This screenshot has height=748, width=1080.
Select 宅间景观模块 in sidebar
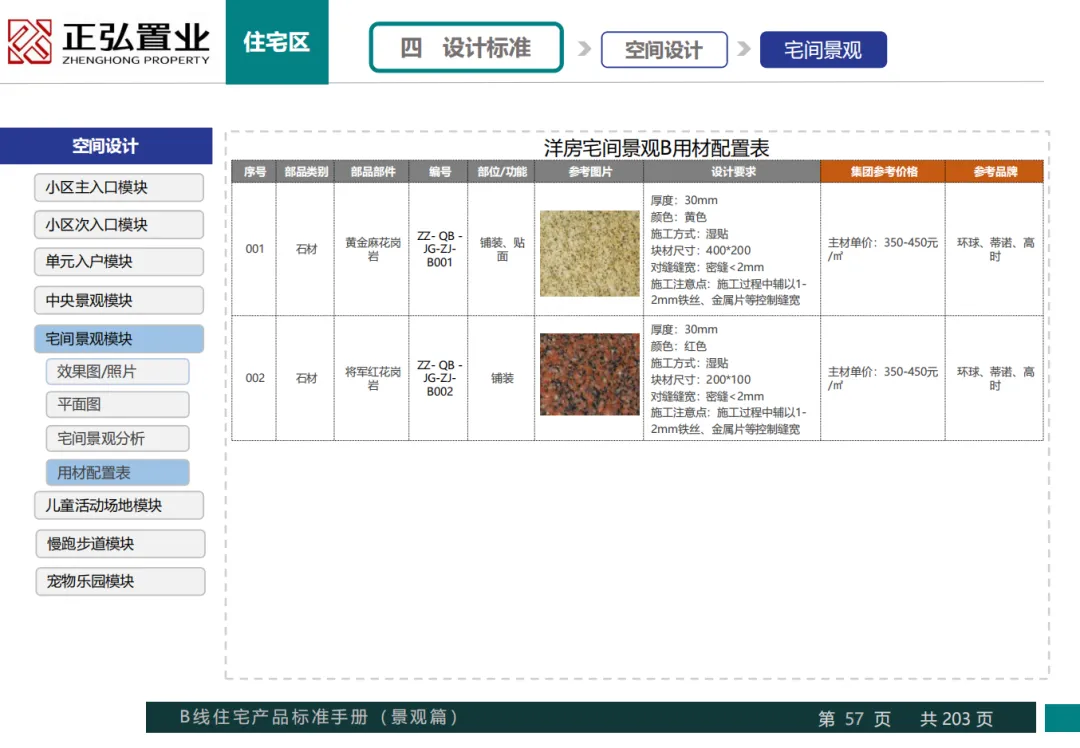tap(119, 339)
